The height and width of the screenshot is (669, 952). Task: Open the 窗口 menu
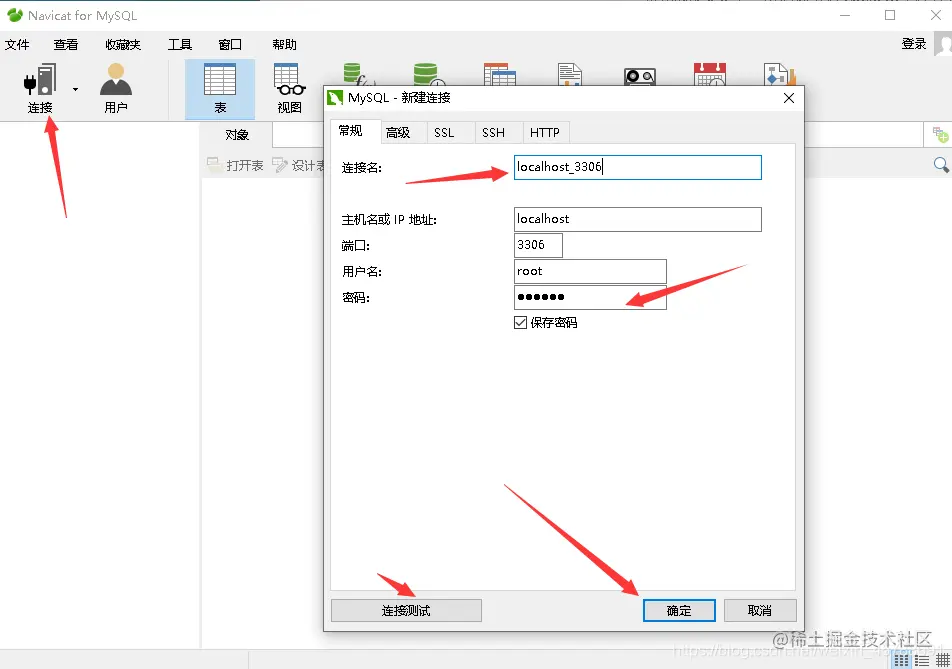pyautogui.click(x=230, y=44)
